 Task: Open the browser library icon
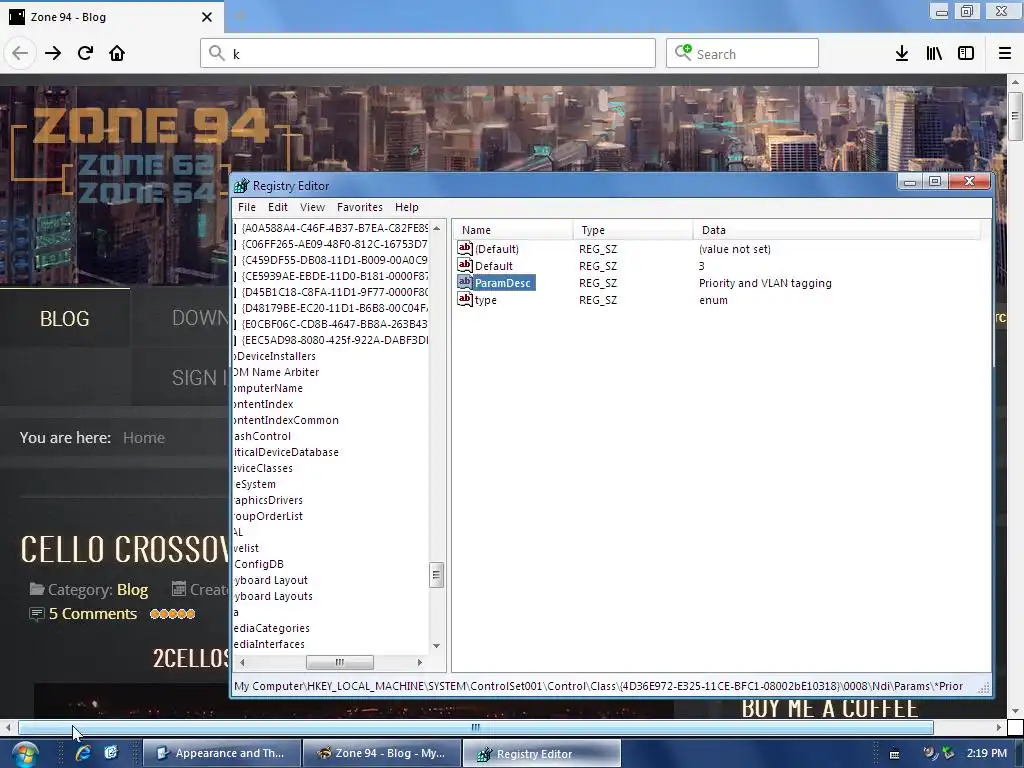[934, 53]
